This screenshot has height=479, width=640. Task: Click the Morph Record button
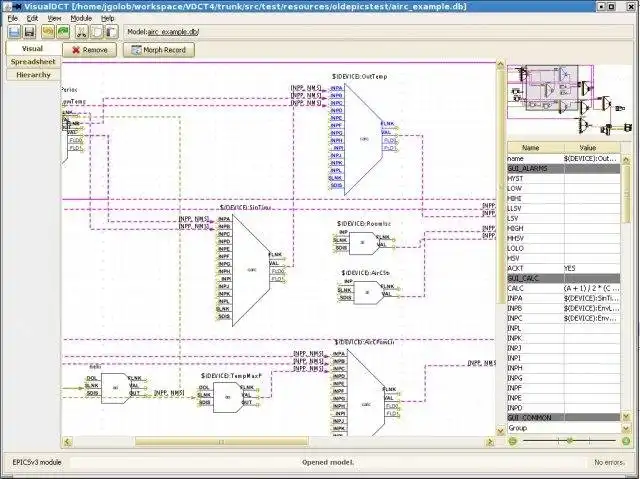(x=159, y=50)
